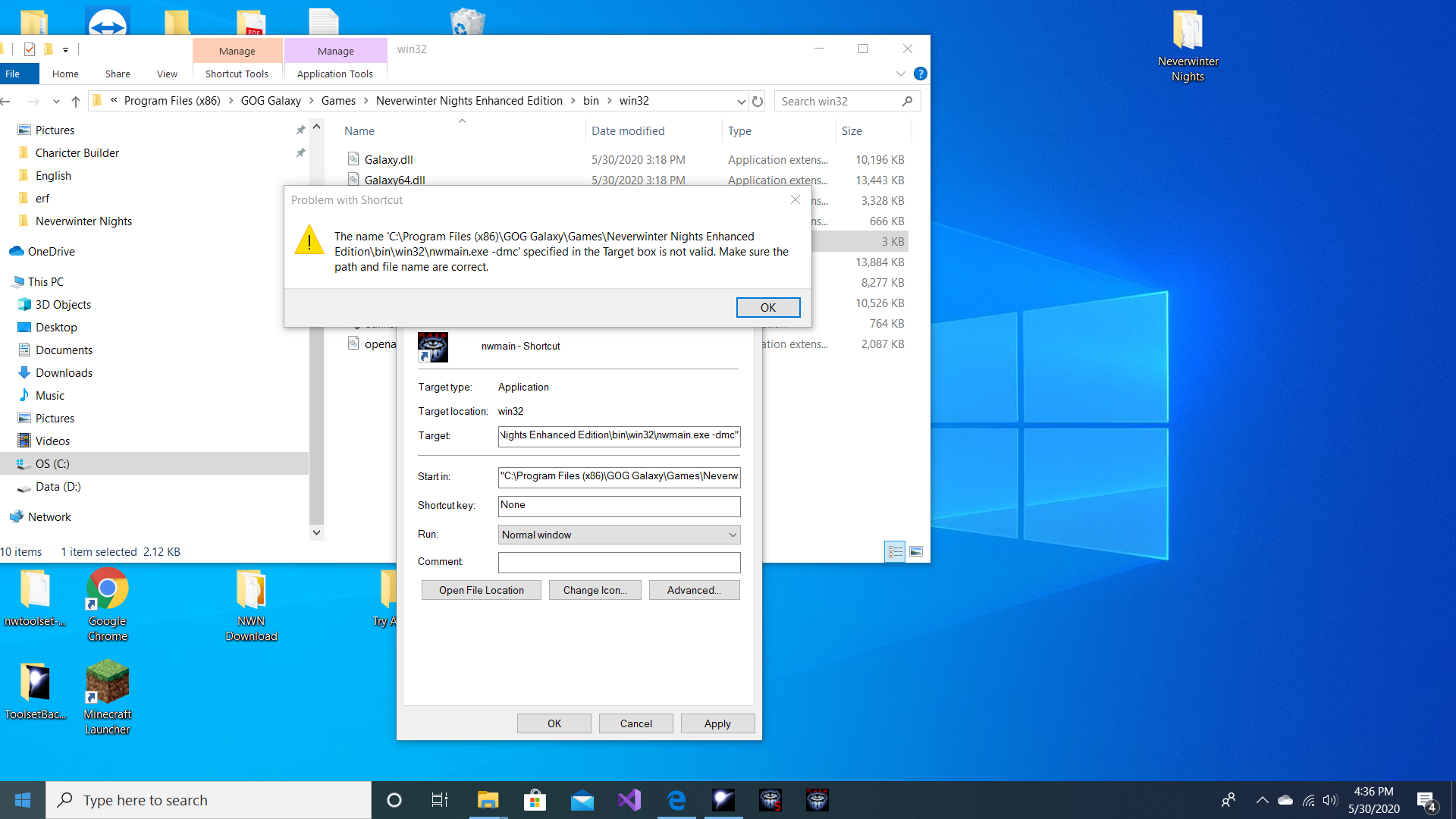Click the bin breadcrumb segment
Screen dimensions: 1456x819
[x=591, y=101]
